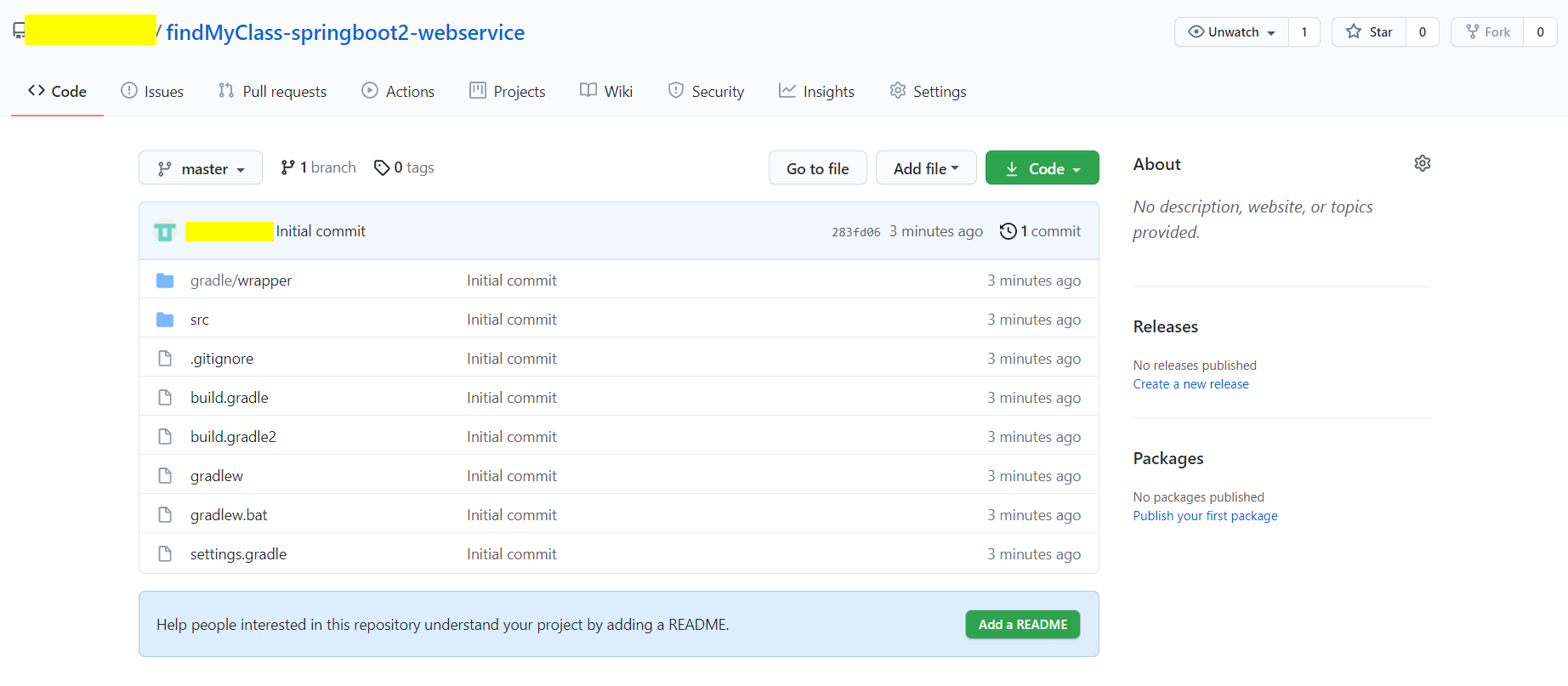Click Go to file button

point(818,168)
